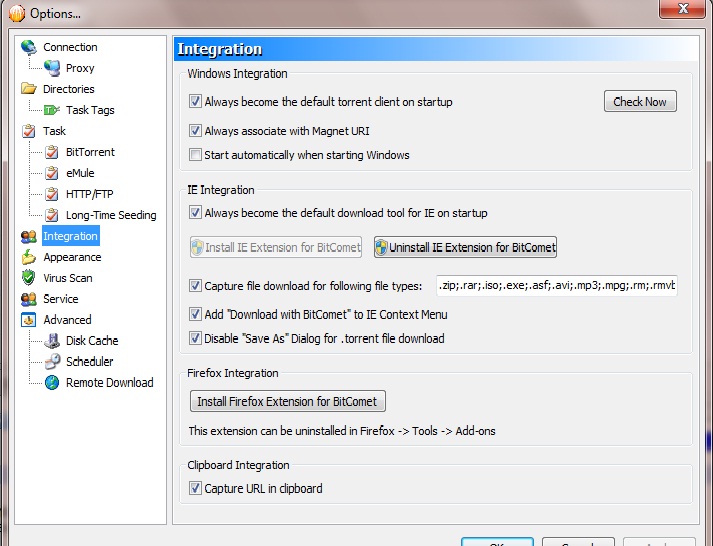This screenshot has height=546, width=713.
Task: Click the Scheduler icon
Action: click(x=52, y=362)
